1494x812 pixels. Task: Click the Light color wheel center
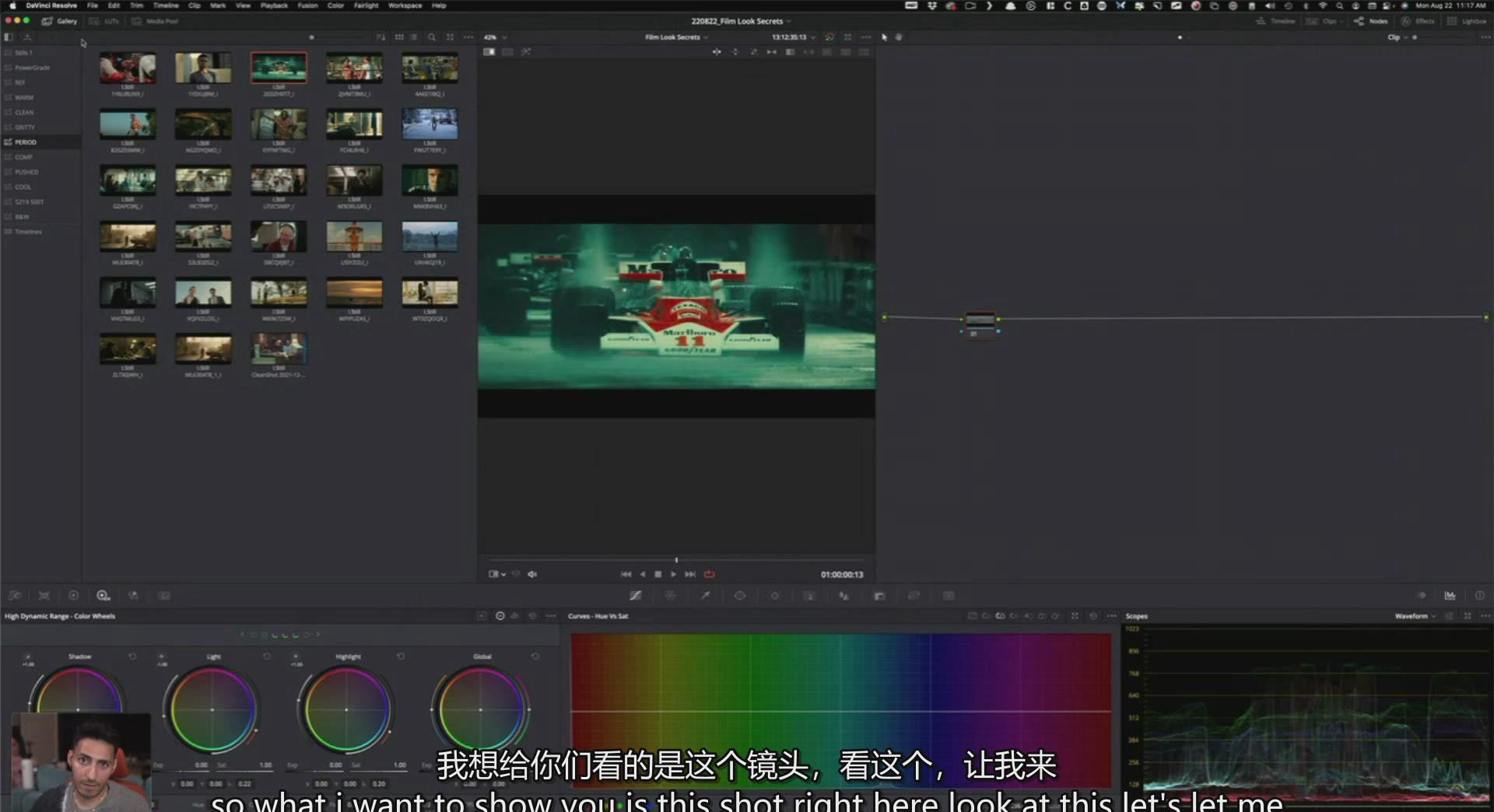click(x=212, y=709)
